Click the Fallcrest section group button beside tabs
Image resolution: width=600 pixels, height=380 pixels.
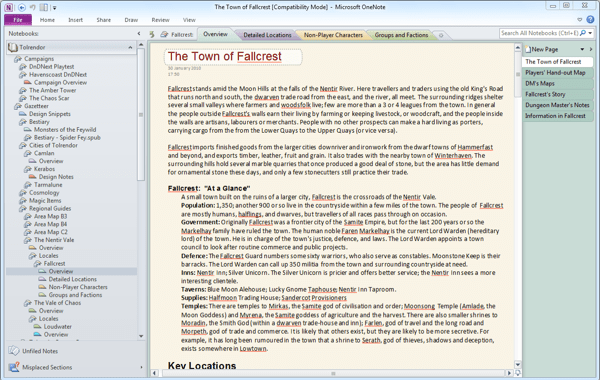177,34
